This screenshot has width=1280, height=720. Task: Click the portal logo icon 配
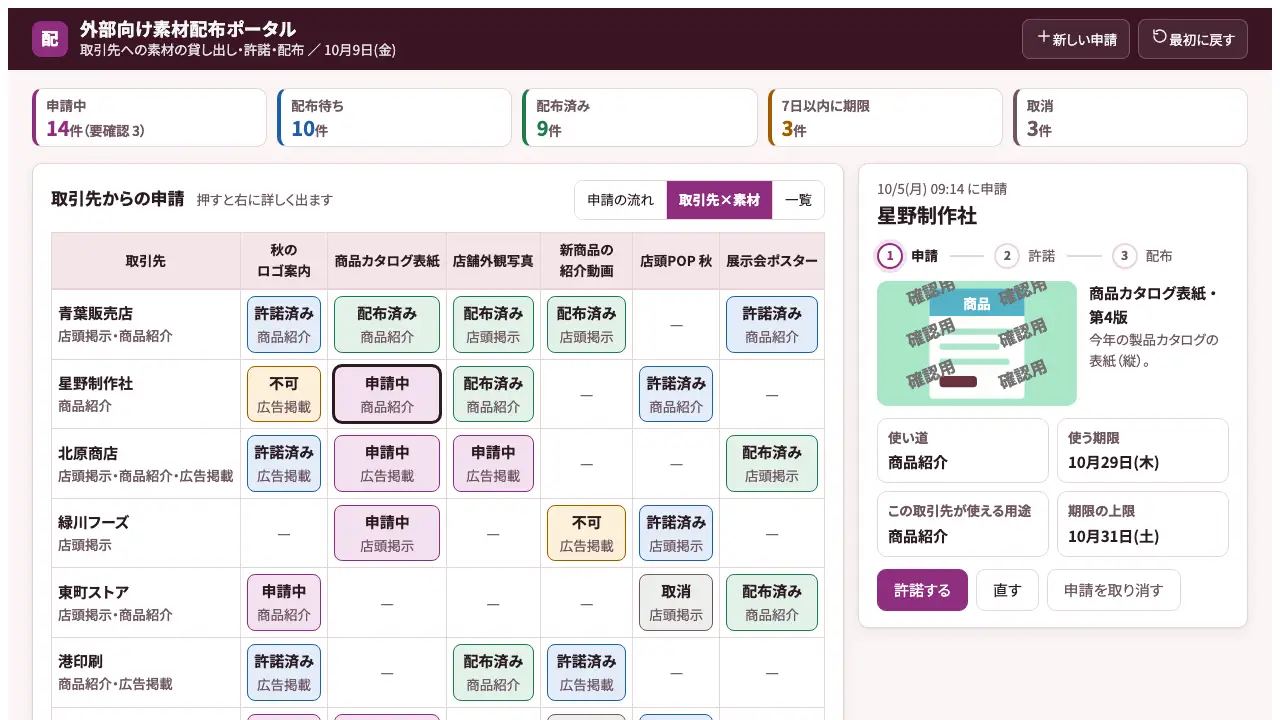tap(50, 39)
